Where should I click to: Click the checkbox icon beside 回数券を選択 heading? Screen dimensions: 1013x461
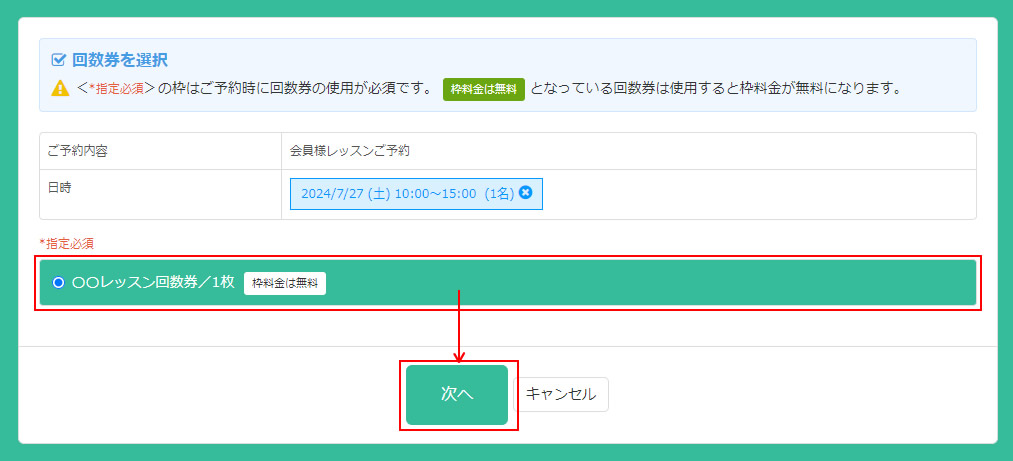click(x=58, y=60)
